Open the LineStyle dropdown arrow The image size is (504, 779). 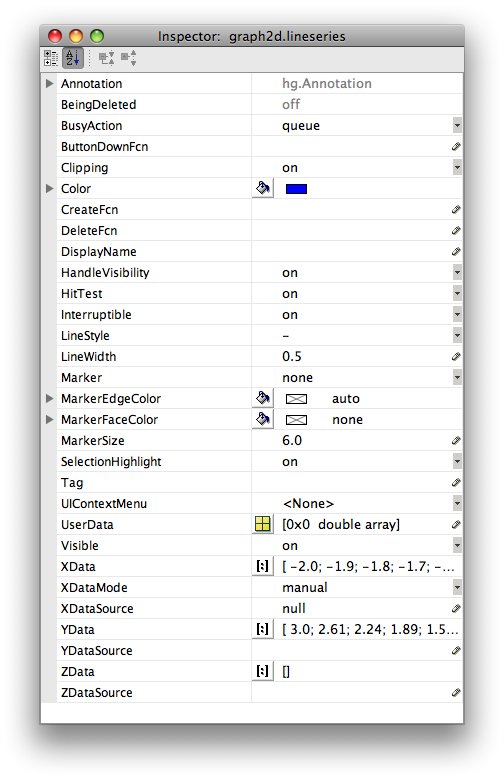tap(457, 335)
